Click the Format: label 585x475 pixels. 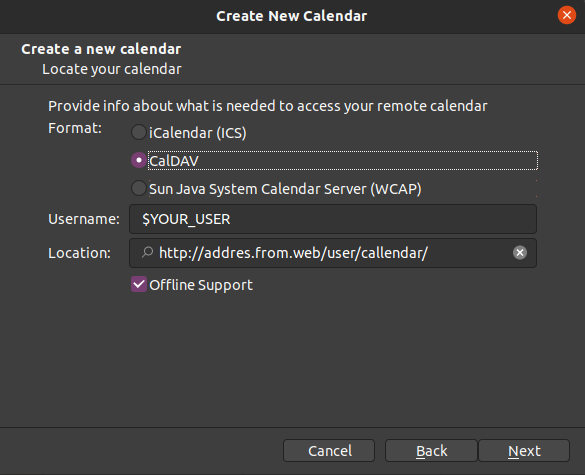[75, 128]
